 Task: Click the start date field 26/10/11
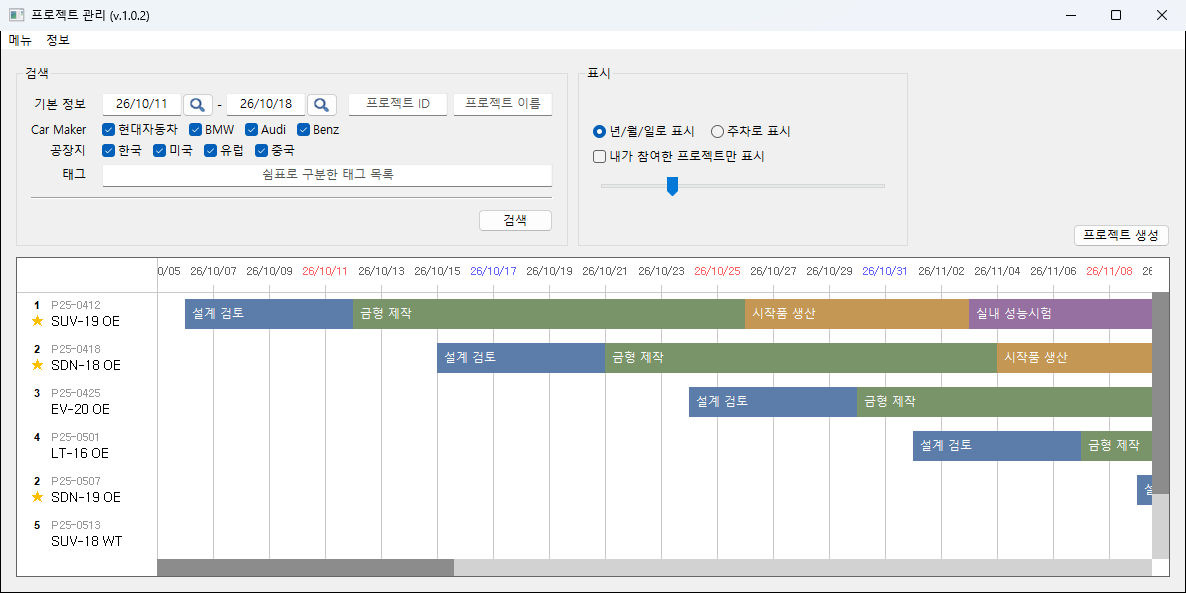(141, 104)
